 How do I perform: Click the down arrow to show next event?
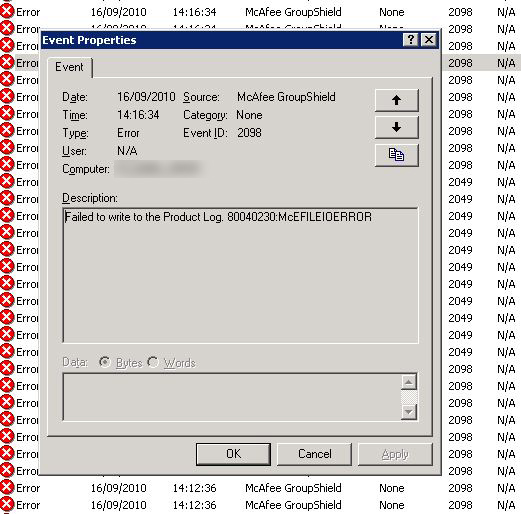click(x=396, y=127)
